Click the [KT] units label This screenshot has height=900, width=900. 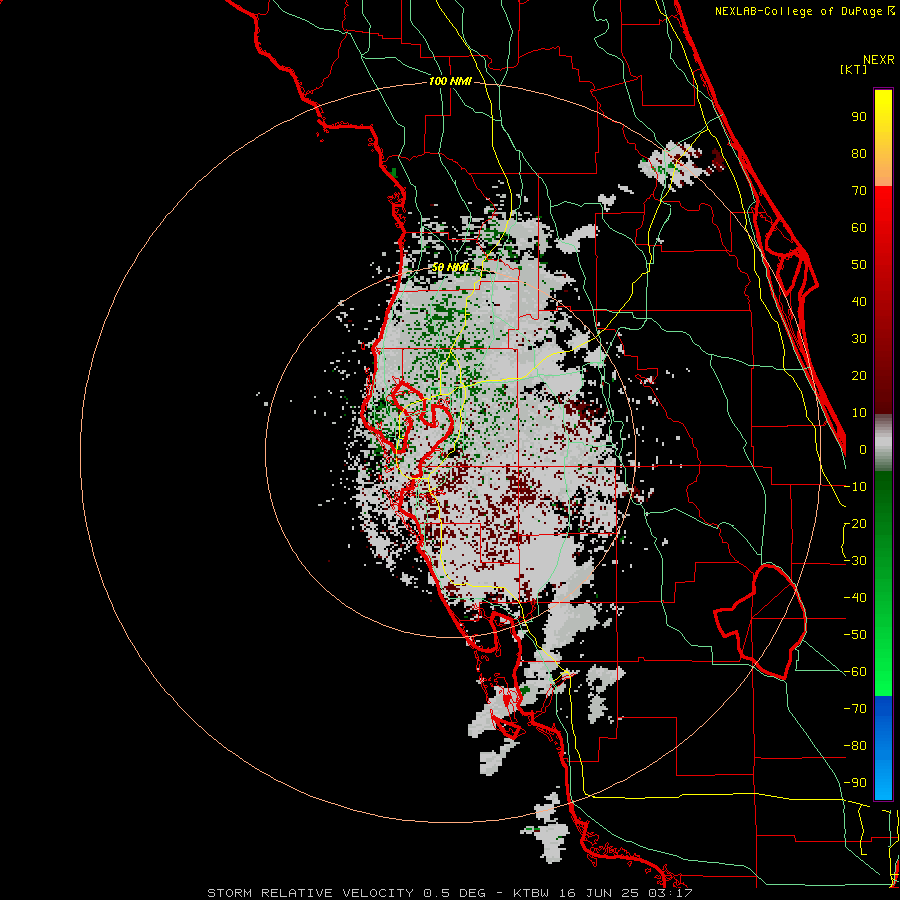(x=853, y=69)
